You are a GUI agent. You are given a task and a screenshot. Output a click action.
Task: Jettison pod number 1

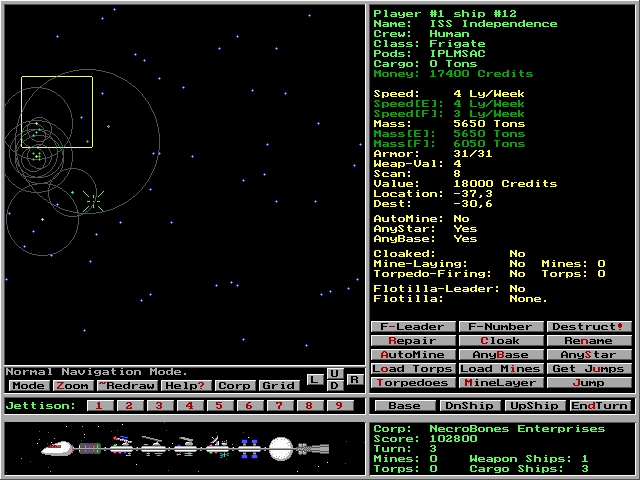(99, 406)
